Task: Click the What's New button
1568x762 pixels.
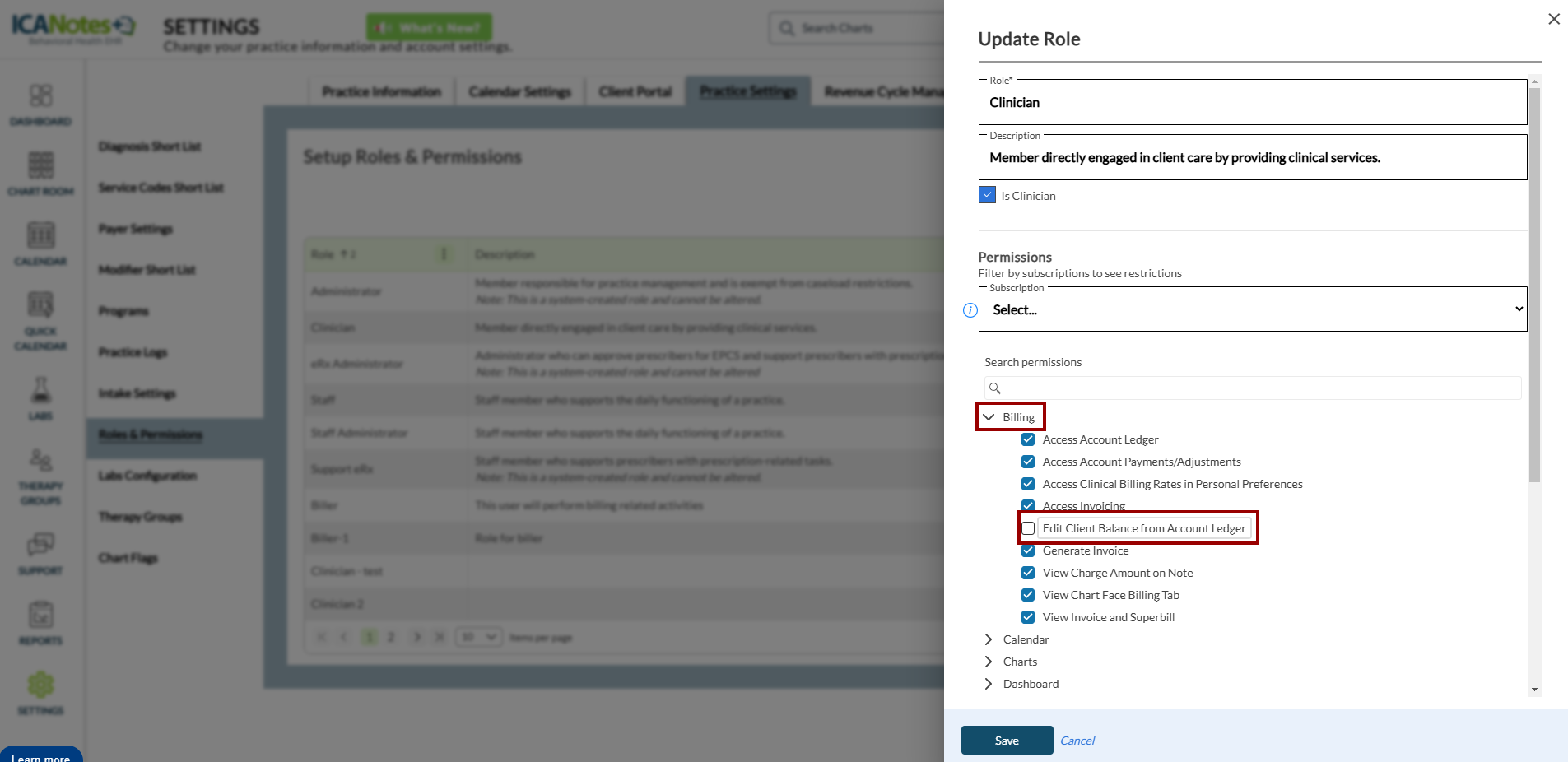Action: [429, 27]
